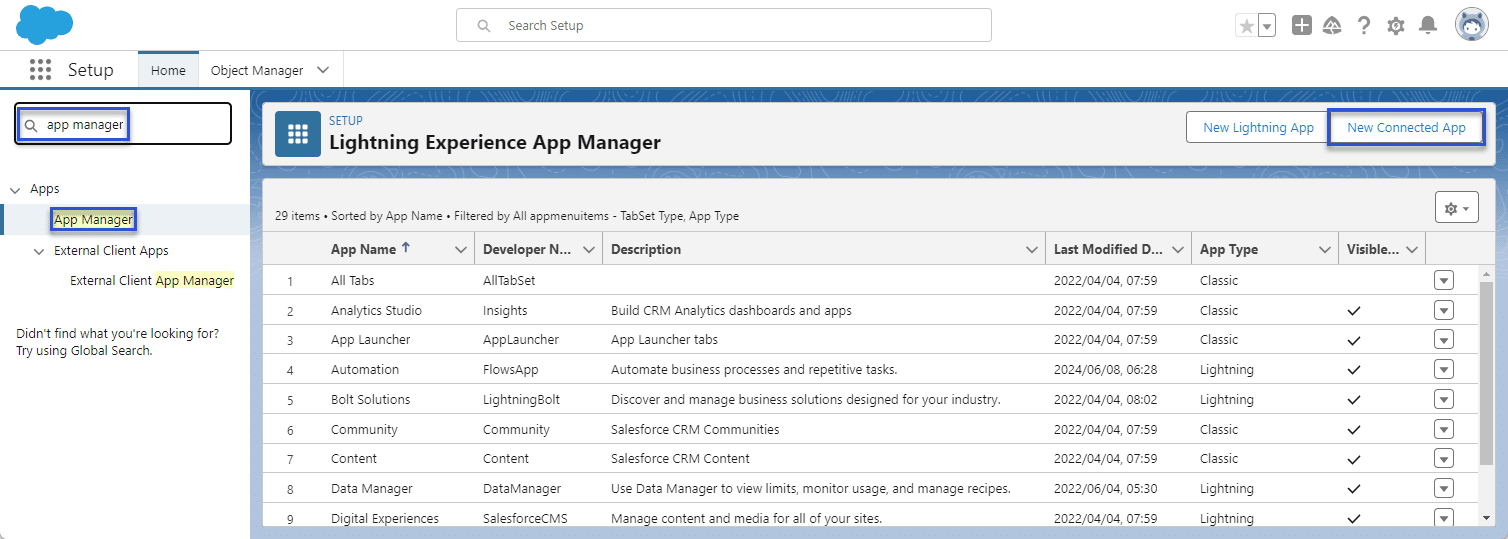1508x539 pixels.
Task: Open row actions menu for Automation
Action: pyautogui.click(x=1443, y=369)
